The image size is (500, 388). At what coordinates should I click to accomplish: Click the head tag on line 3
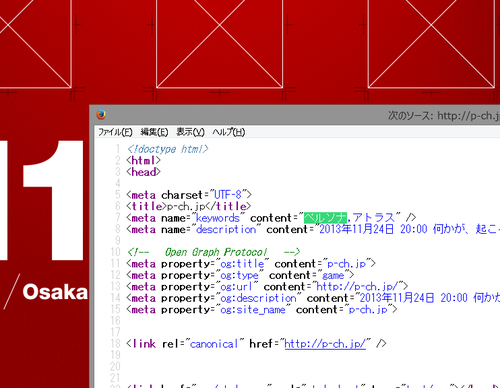click(144, 172)
